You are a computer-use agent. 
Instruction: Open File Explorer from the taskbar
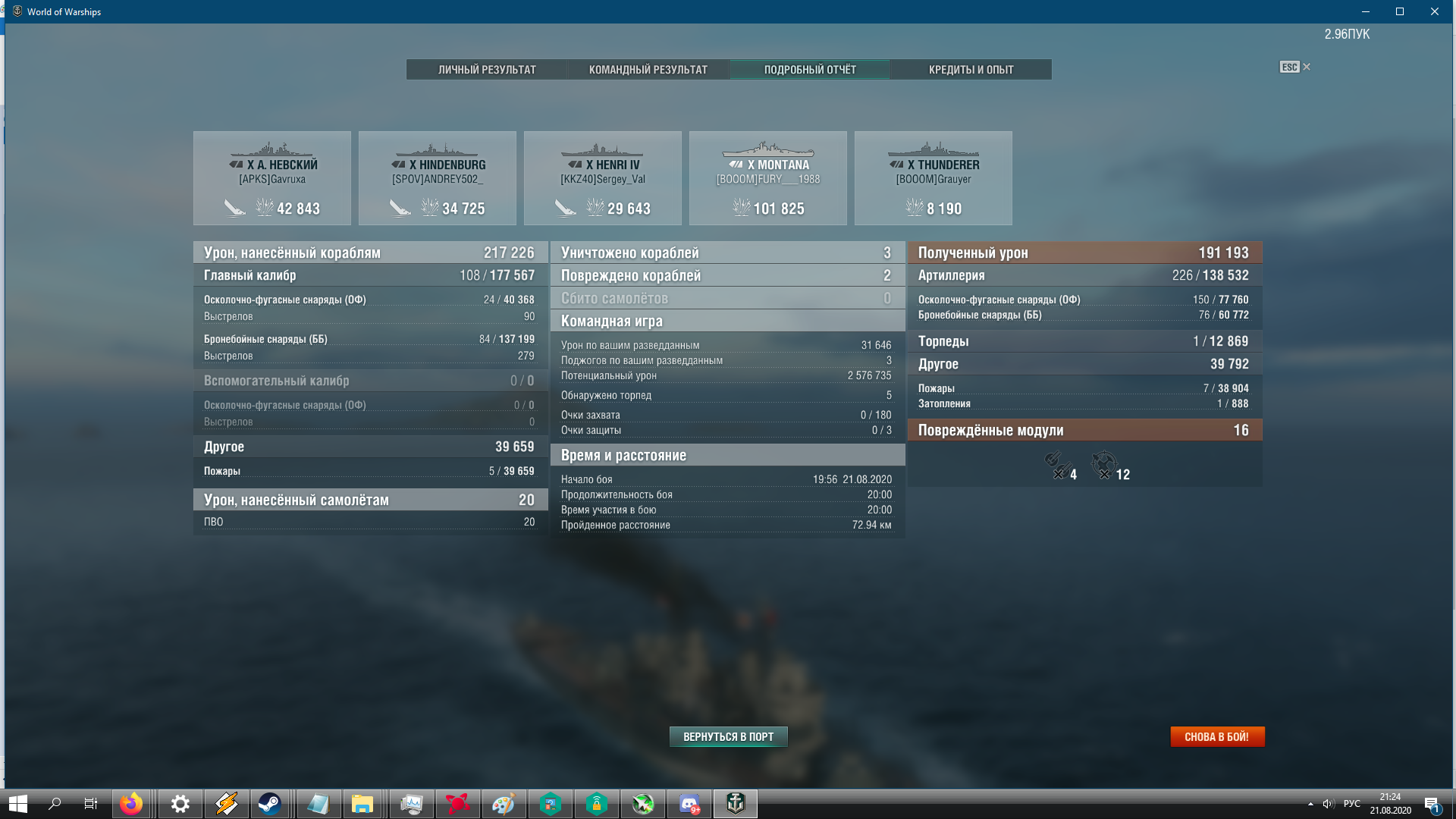362,804
